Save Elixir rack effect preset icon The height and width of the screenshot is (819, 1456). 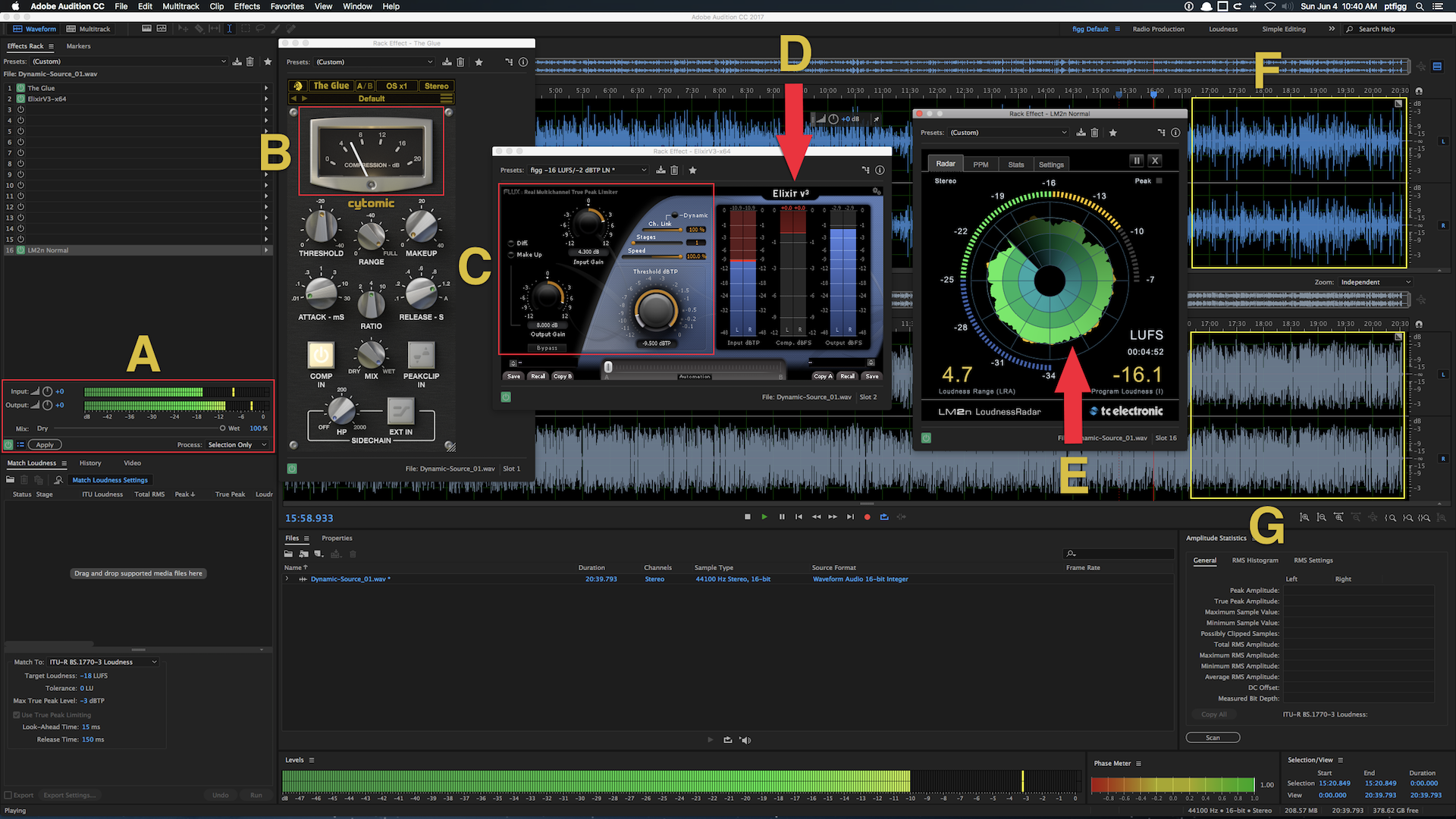661,171
